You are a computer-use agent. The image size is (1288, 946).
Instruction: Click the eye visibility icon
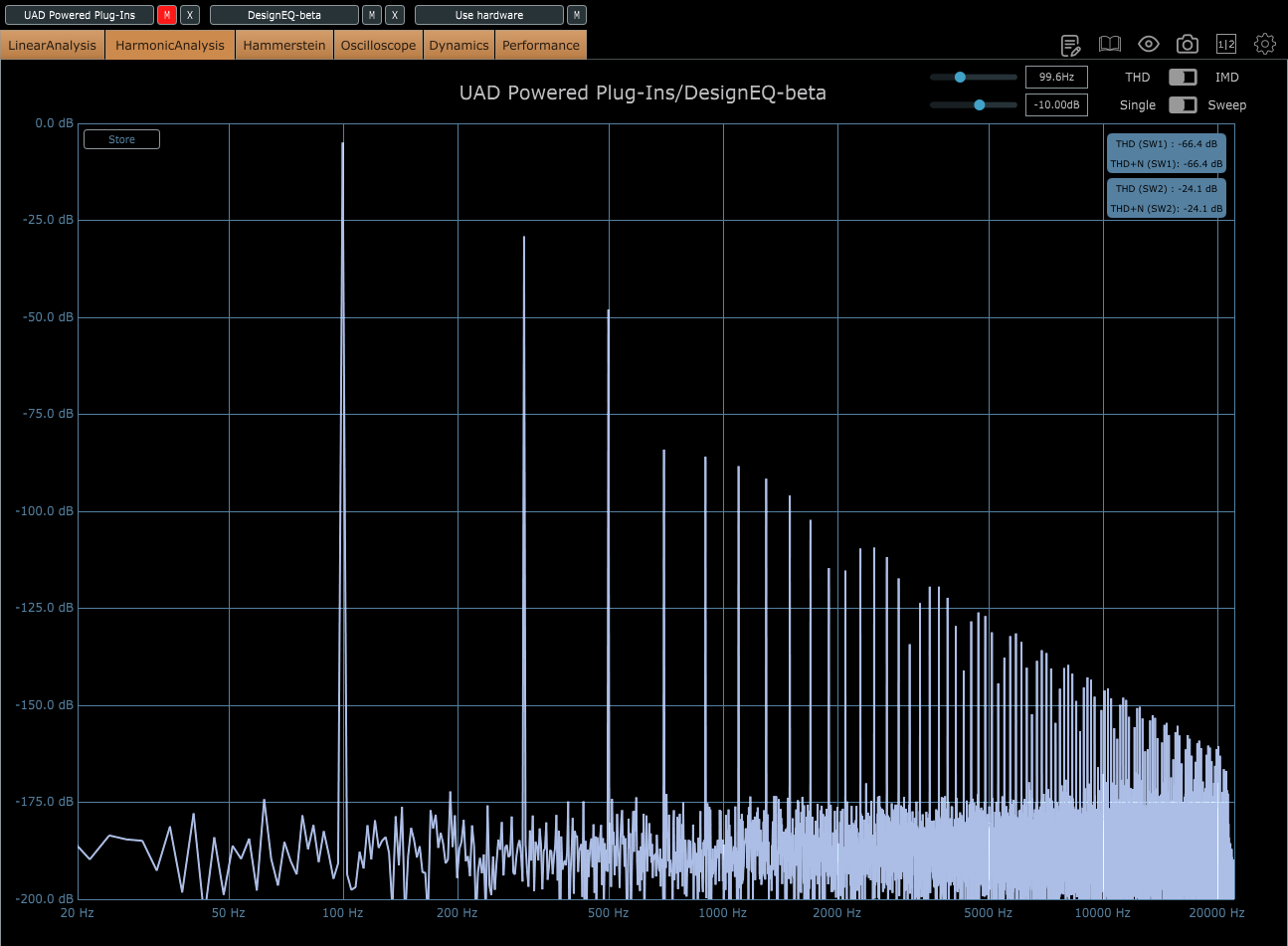pyautogui.click(x=1149, y=45)
